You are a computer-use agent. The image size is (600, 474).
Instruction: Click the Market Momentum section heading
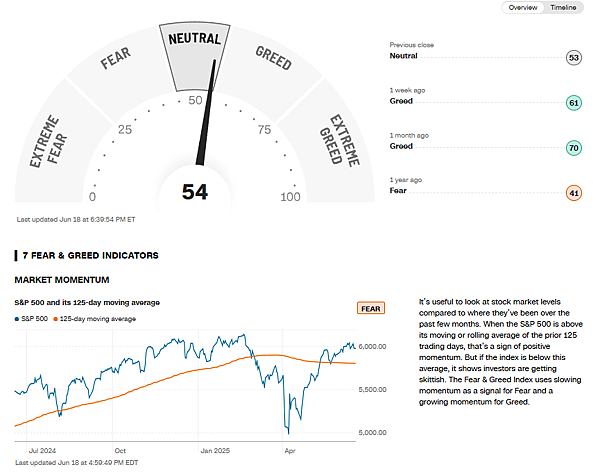pyautogui.click(x=62, y=280)
